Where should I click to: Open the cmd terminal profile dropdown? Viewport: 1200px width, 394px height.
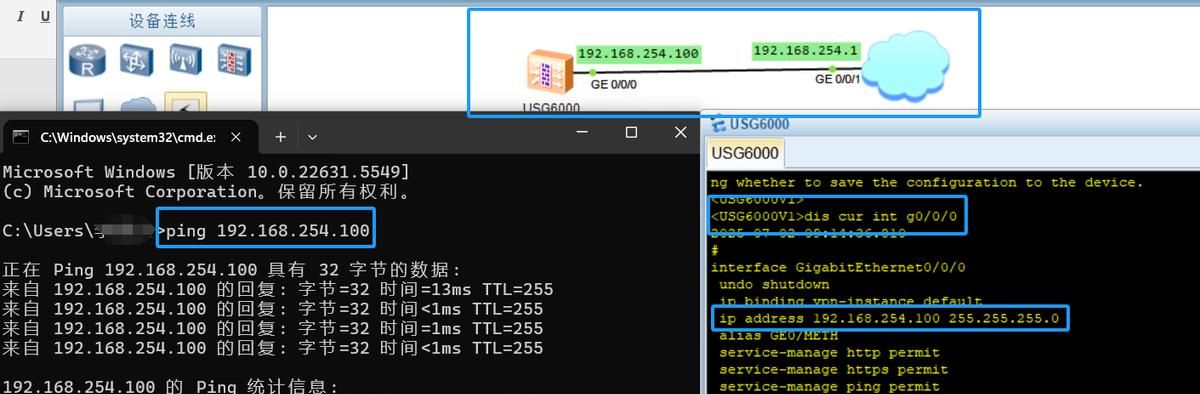click(313, 136)
